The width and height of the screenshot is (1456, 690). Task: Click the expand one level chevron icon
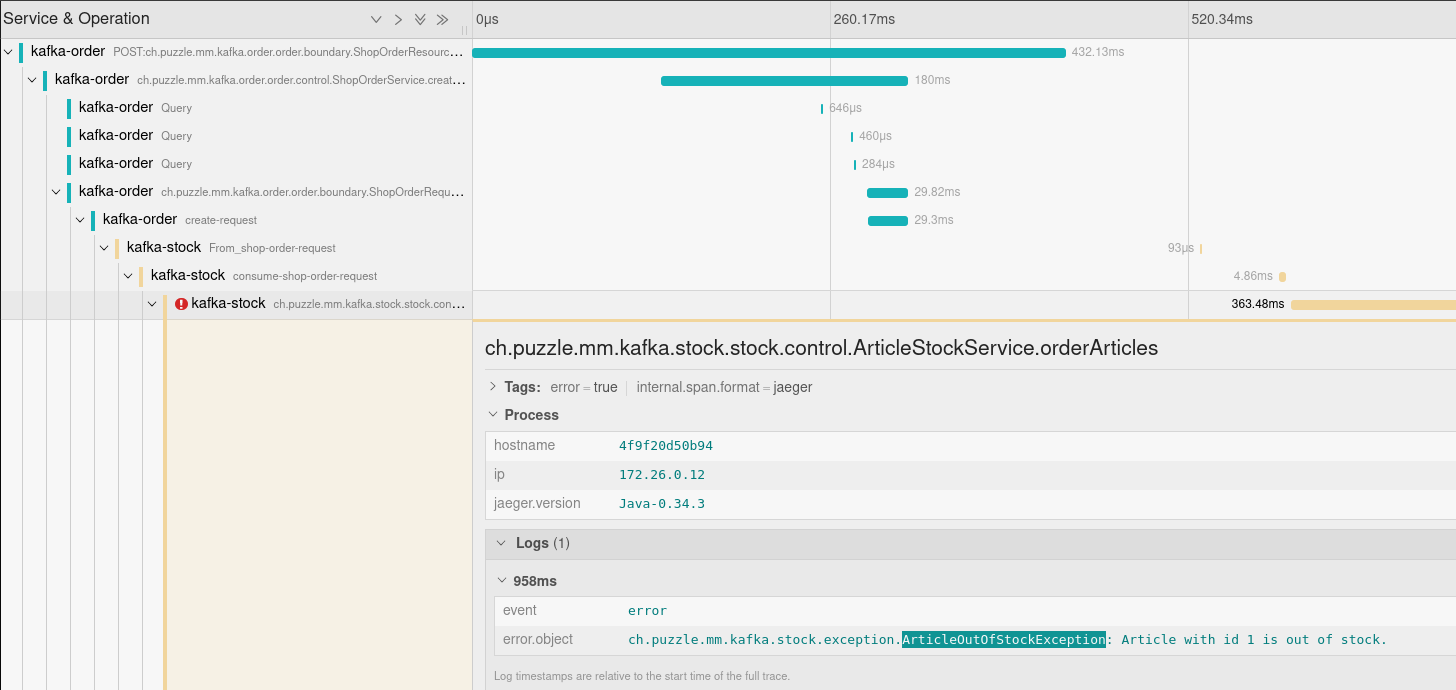click(376, 19)
